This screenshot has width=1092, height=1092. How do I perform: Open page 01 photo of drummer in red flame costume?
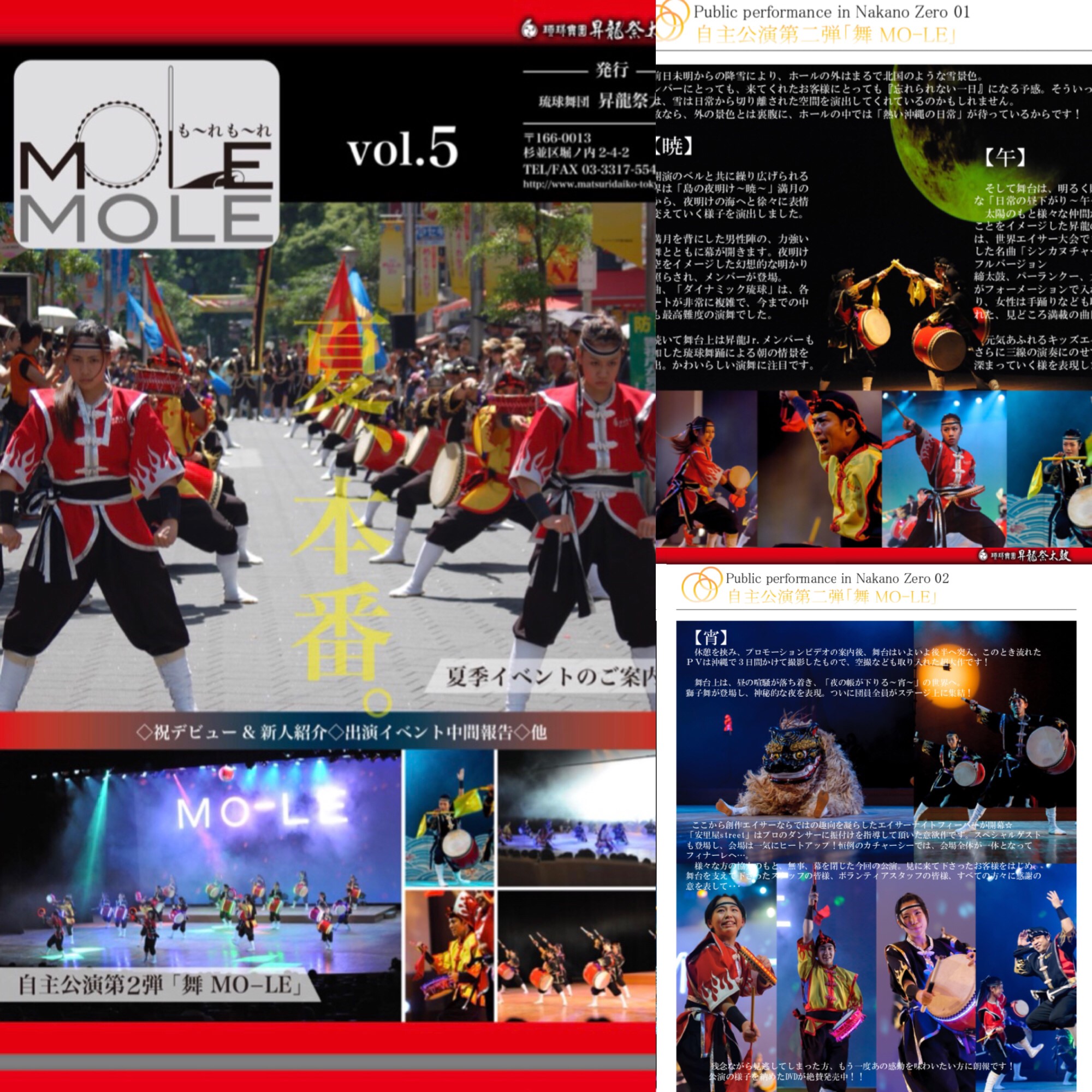944,468
